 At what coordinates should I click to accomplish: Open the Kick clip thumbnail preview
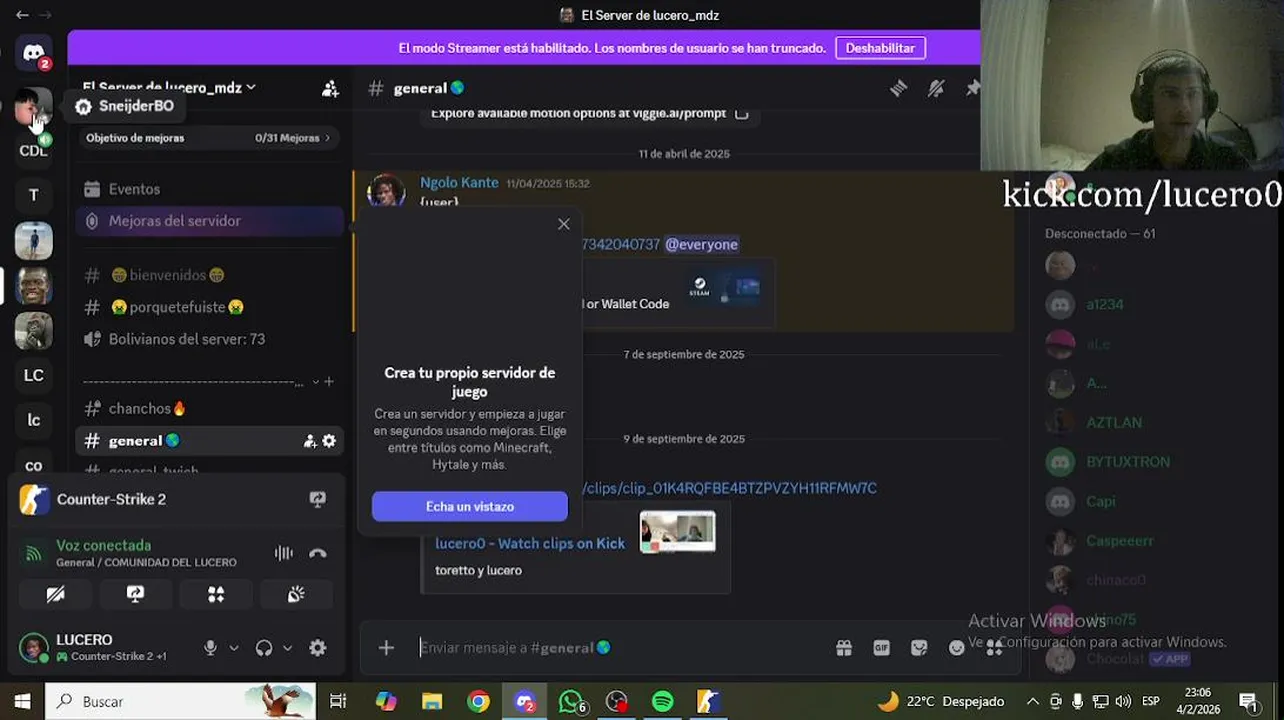(677, 532)
